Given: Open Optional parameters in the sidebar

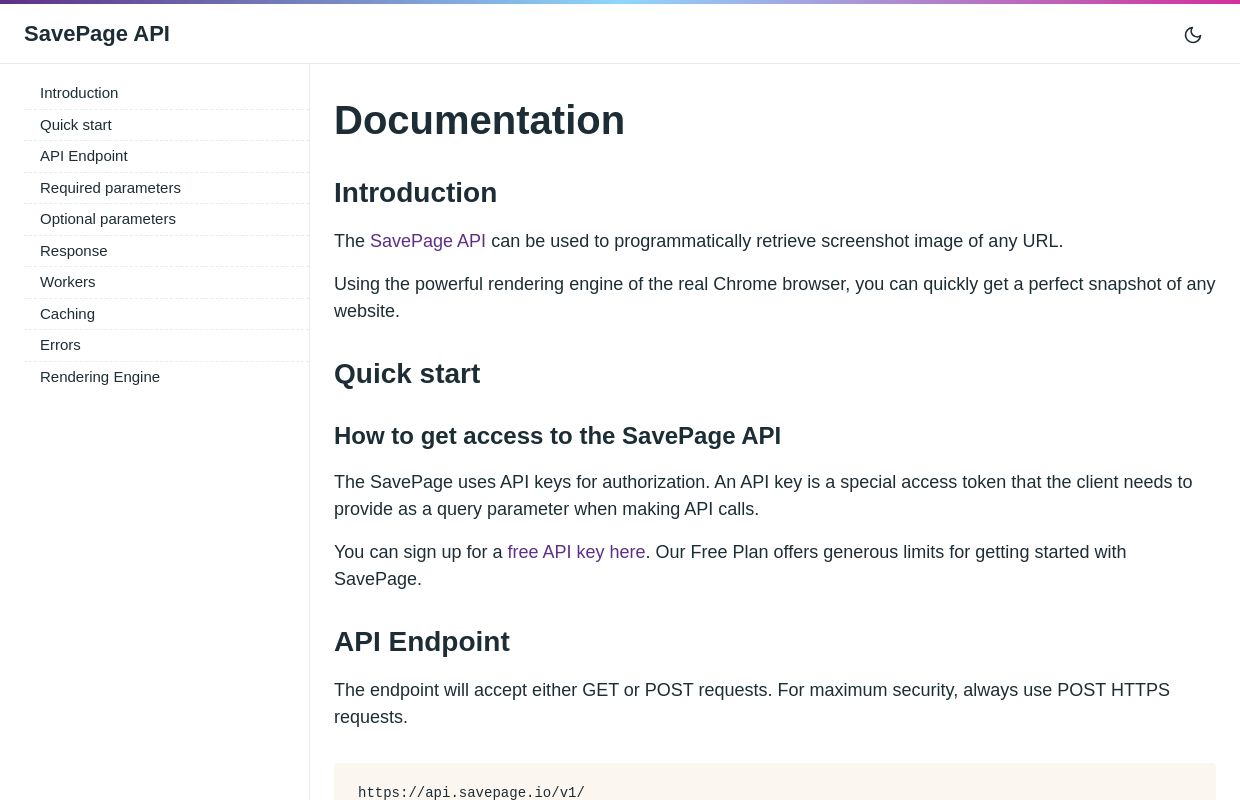Looking at the screenshot, I should tap(166, 219).
